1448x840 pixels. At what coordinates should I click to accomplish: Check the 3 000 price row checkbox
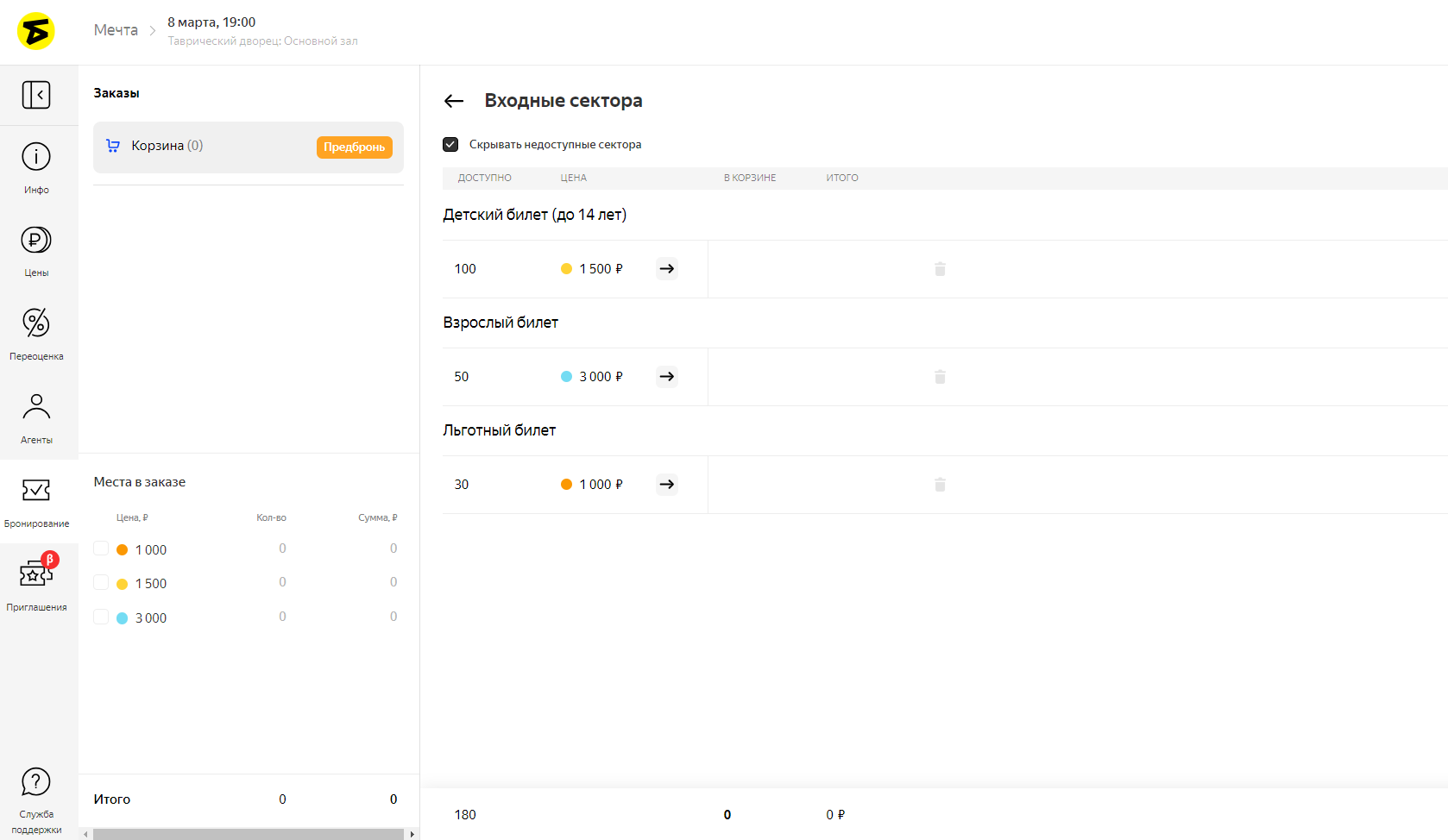[101, 617]
